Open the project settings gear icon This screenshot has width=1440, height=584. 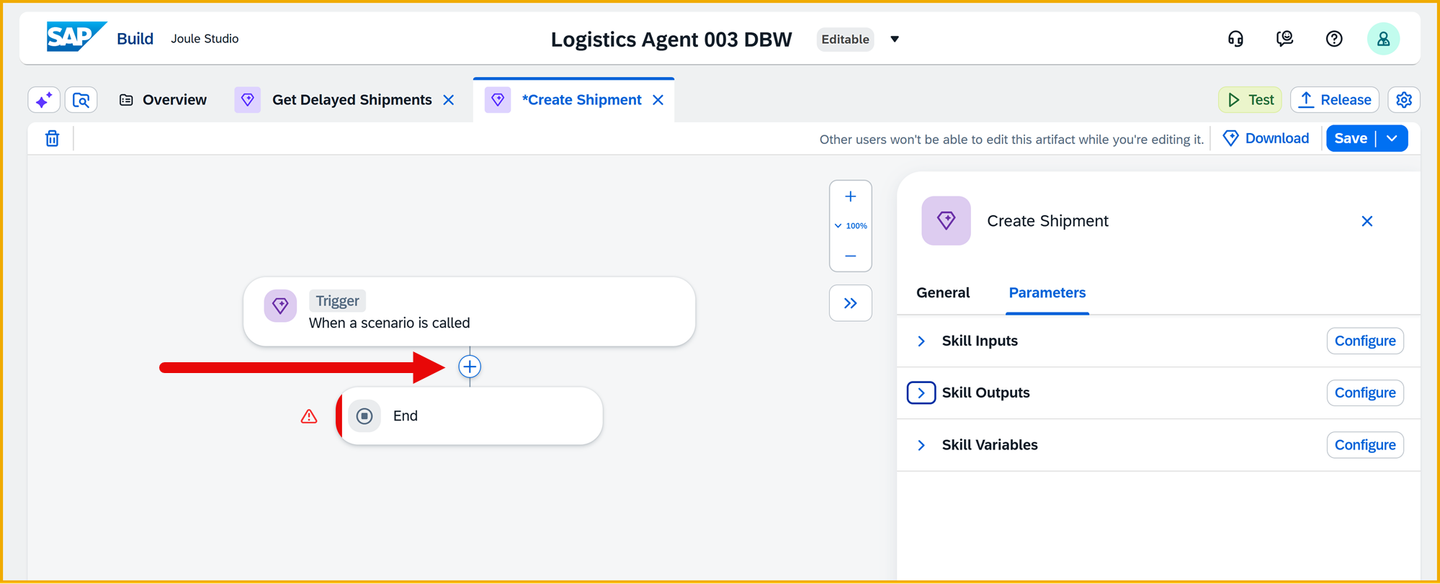1404,100
